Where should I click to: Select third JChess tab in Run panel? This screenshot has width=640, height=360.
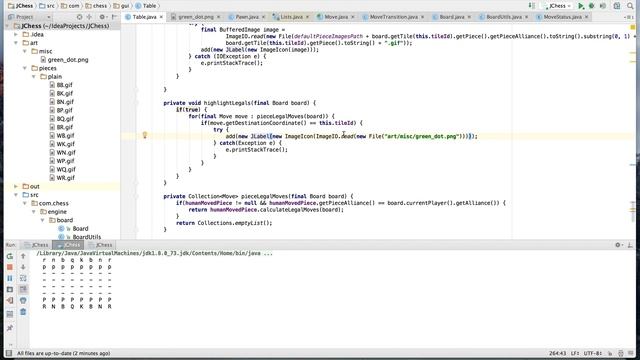click(100, 245)
